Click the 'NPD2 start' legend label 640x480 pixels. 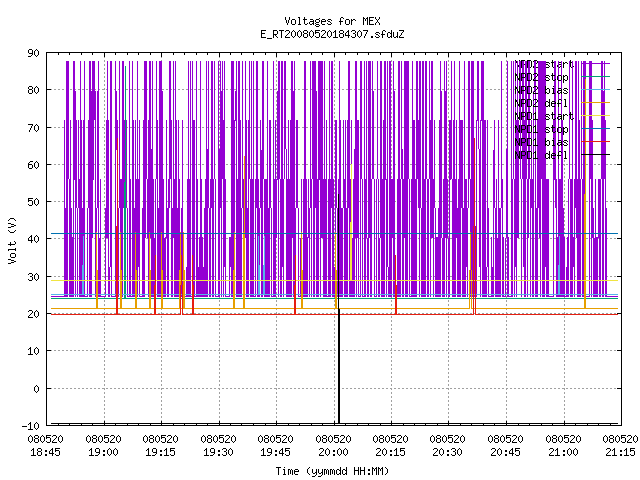544,64
